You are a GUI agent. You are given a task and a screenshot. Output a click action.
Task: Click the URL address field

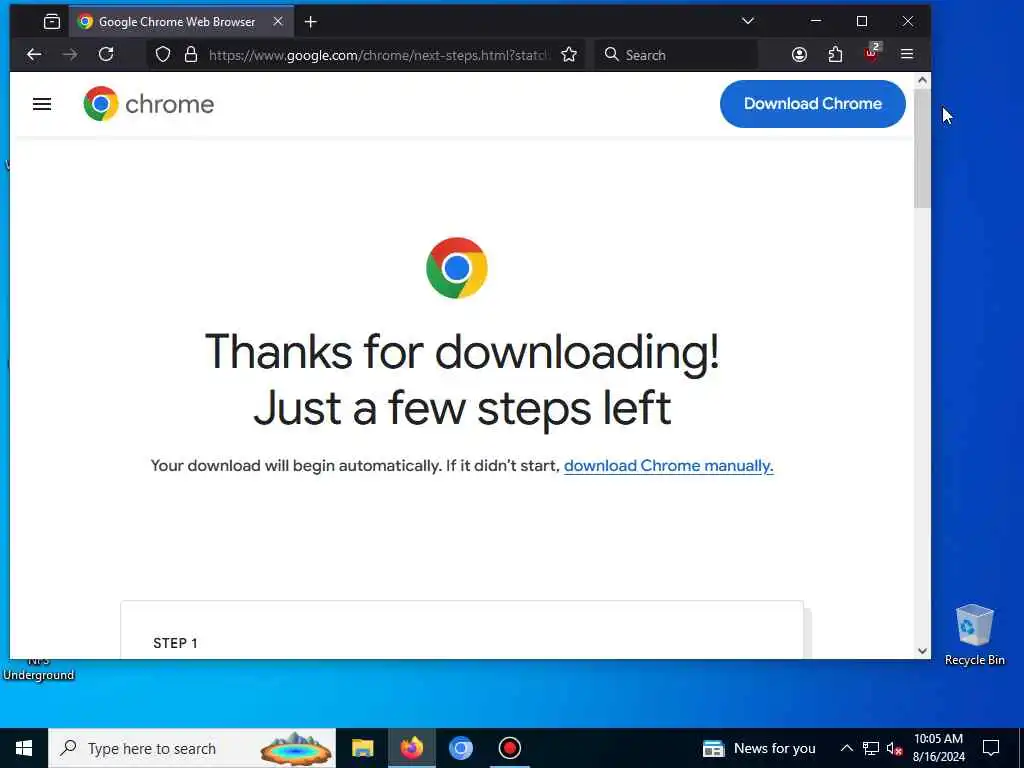click(x=379, y=56)
